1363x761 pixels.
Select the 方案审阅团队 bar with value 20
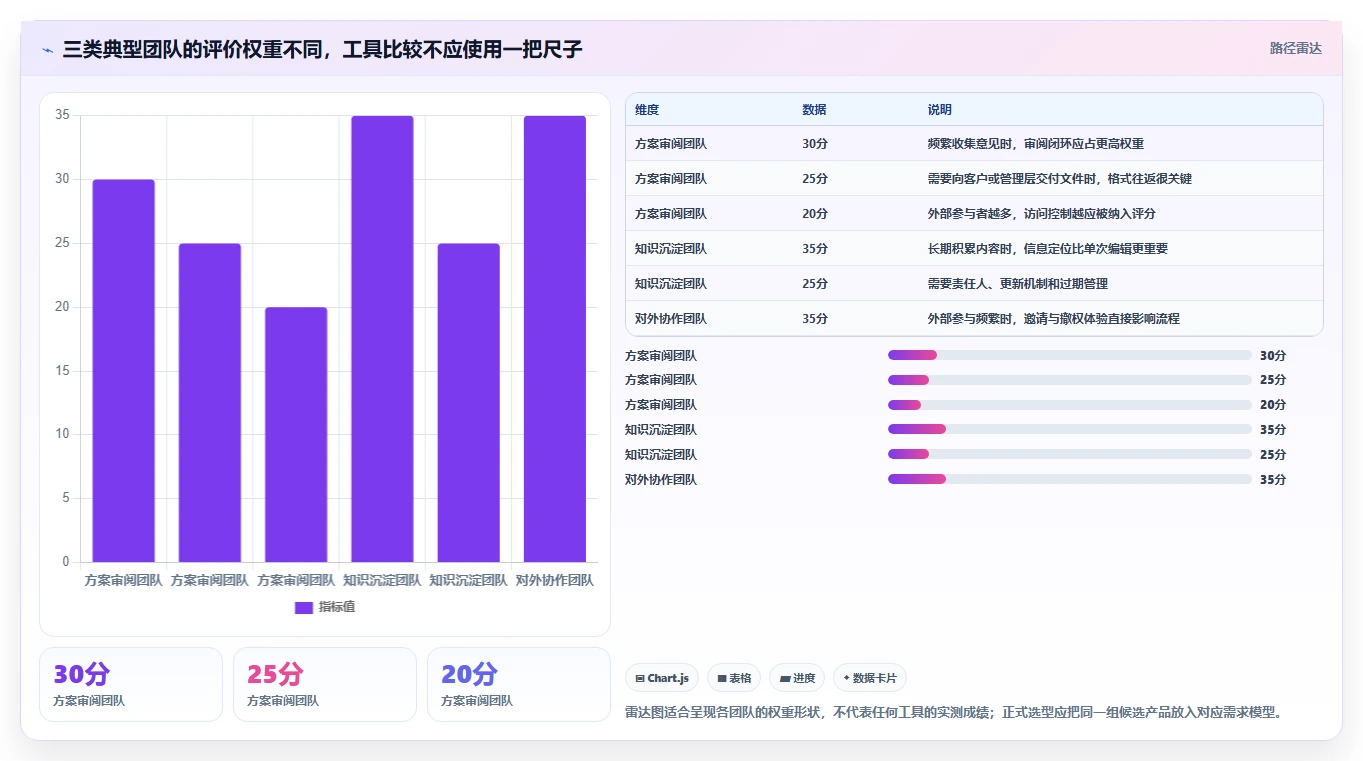tap(296, 435)
